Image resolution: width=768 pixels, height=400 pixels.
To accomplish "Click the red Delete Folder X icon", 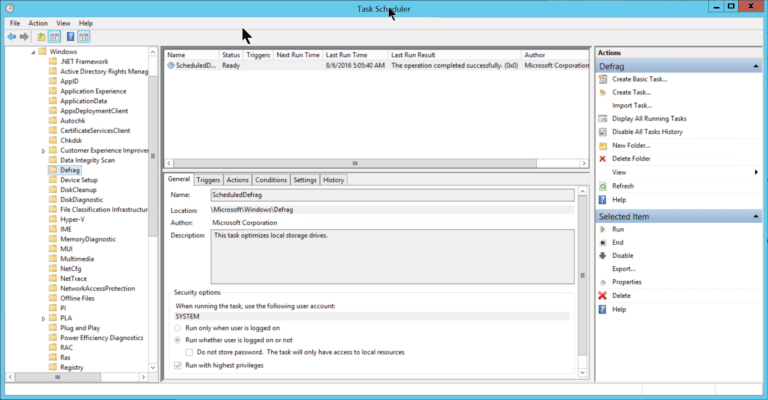I will [603, 159].
